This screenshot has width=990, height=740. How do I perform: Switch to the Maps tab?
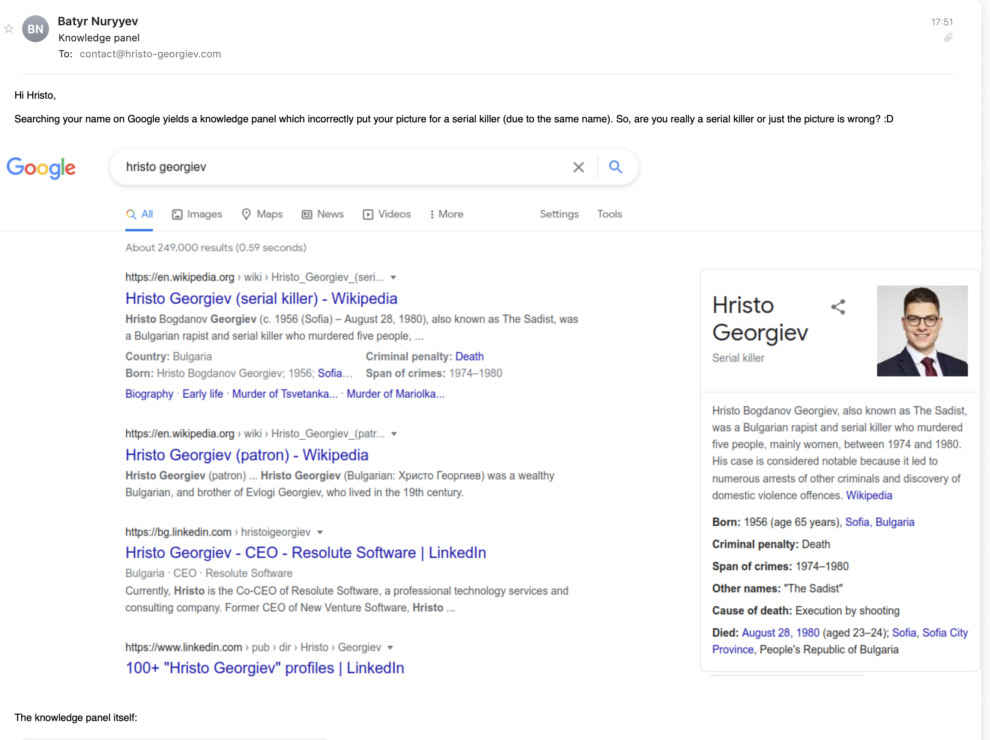click(x=262, y=214)
